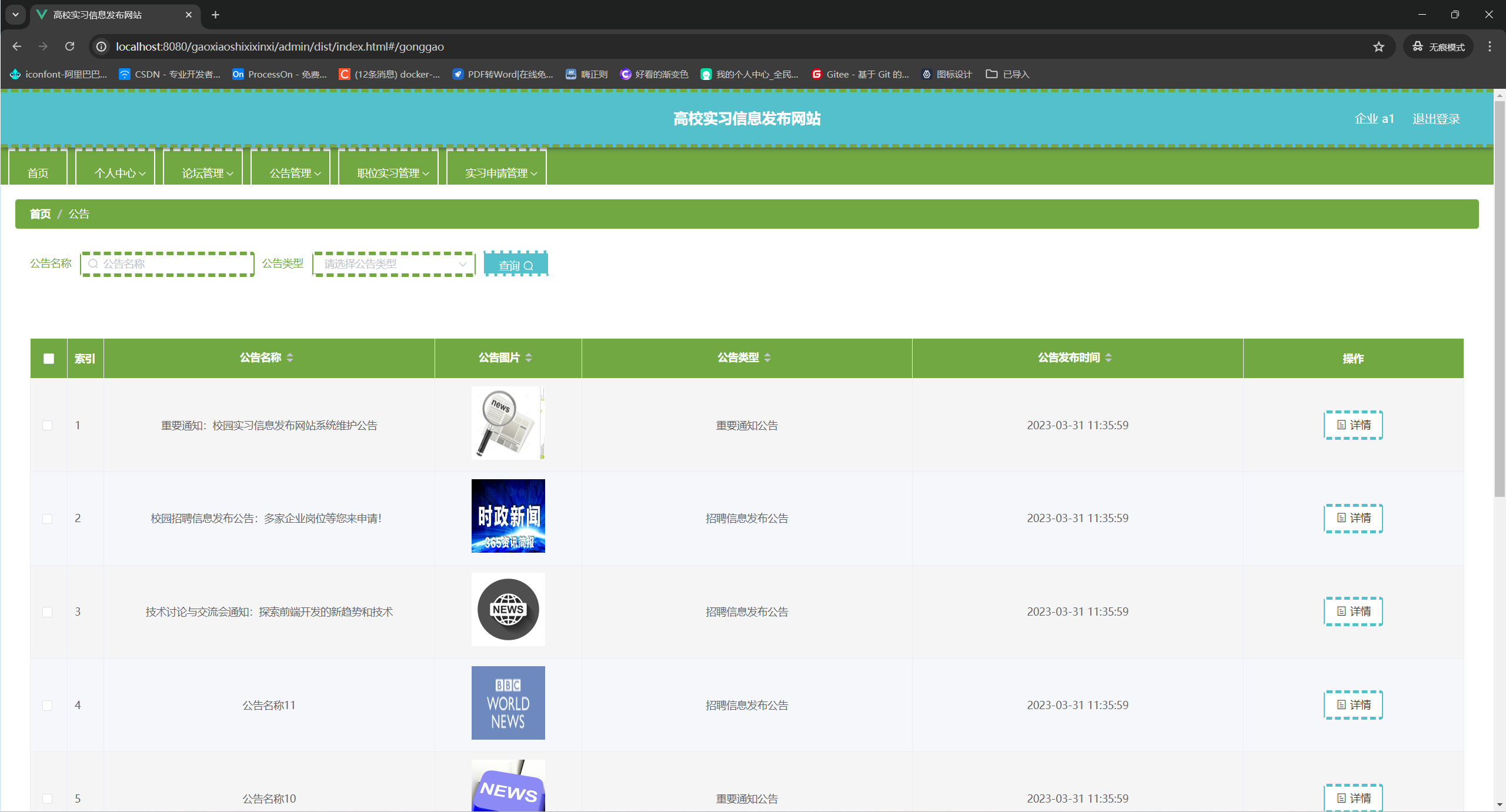This screenshot has height=812, width=1506.
Task: Click 退出登录 to log out
Action: [1436, 119]
